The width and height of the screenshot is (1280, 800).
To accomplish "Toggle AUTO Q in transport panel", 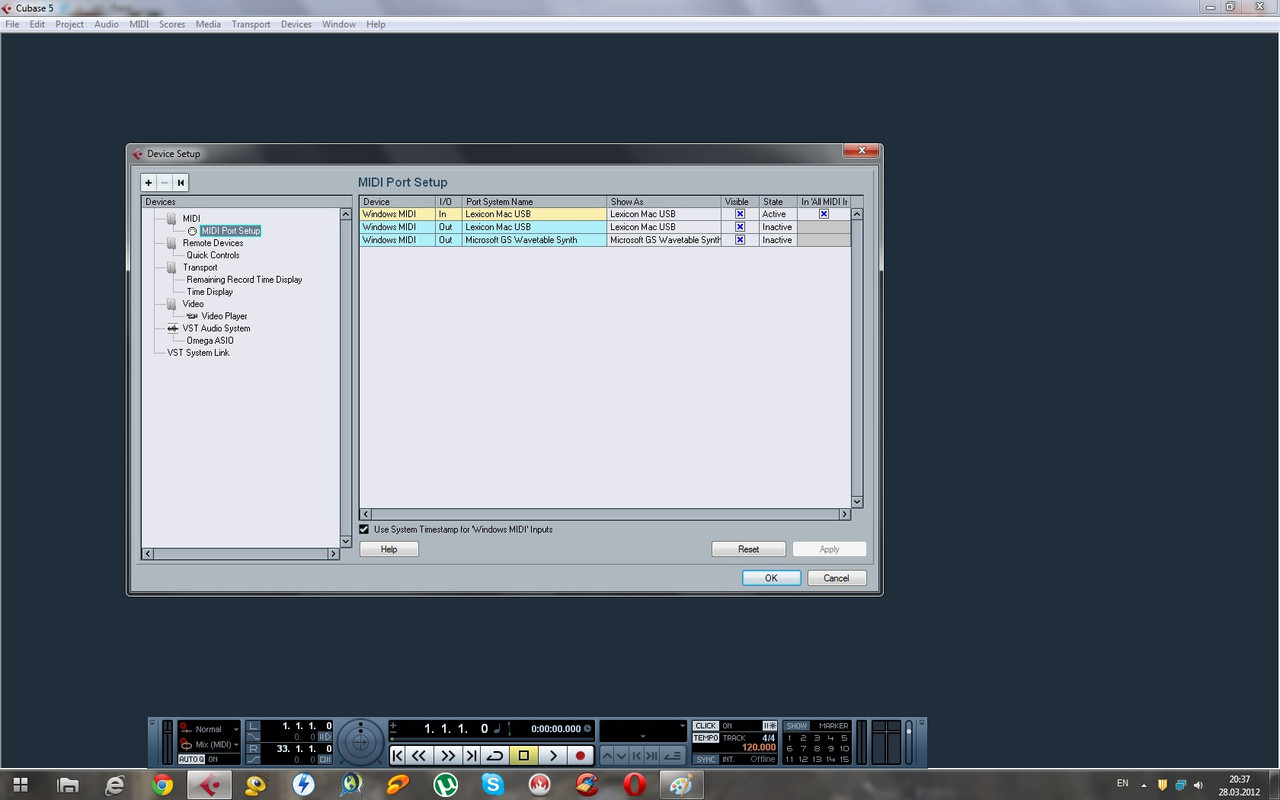I will coord(191,759).
